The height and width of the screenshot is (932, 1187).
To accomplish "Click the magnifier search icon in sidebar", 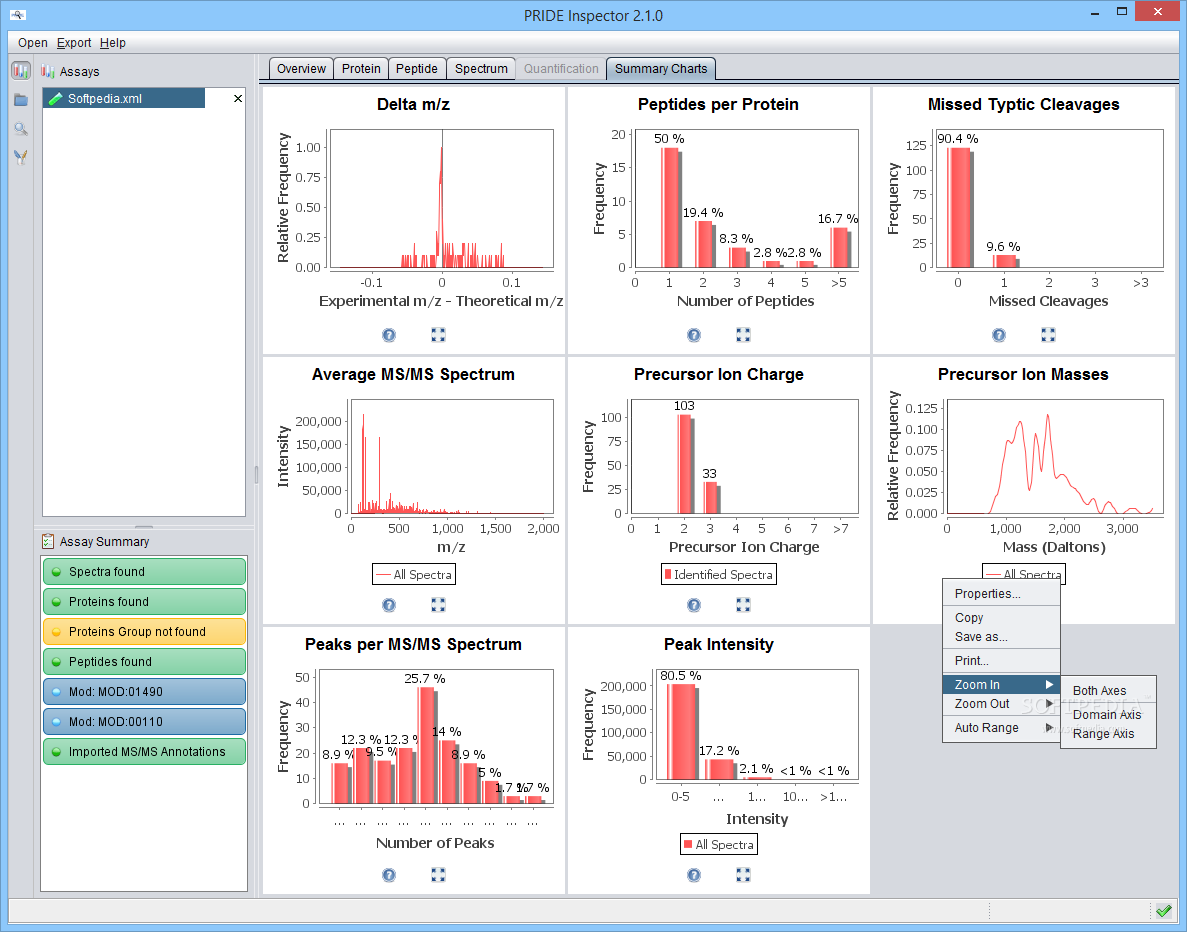I will click(x=20, y=129).
